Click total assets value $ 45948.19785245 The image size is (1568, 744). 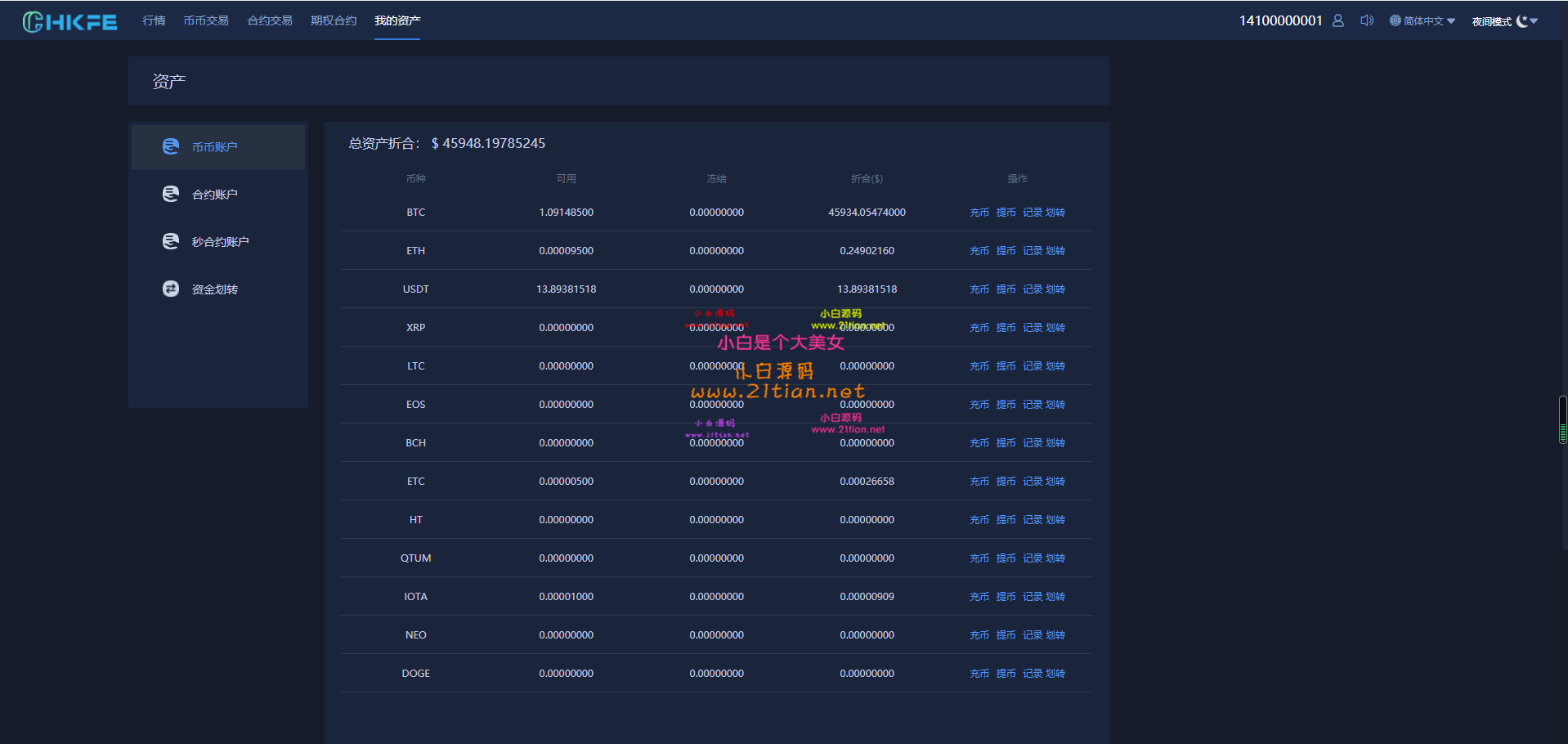(488, 143)
